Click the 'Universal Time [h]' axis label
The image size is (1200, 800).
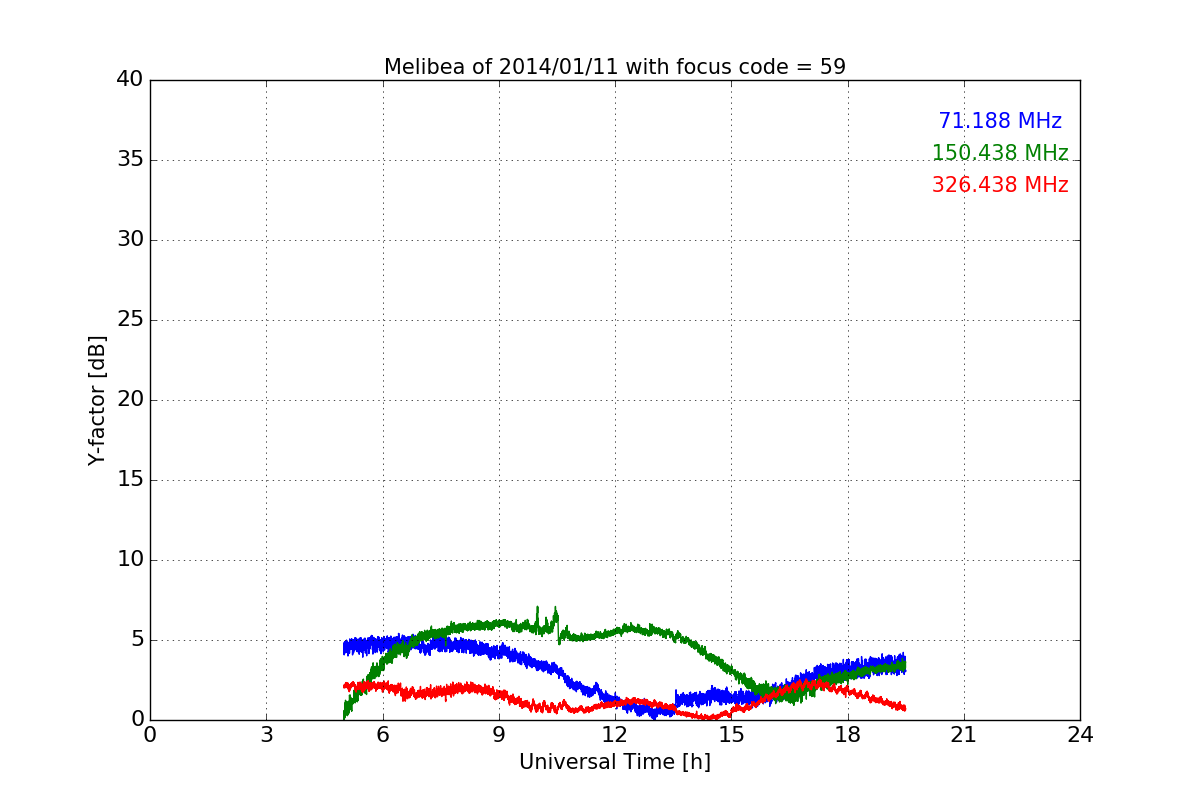tap(615, 762)
